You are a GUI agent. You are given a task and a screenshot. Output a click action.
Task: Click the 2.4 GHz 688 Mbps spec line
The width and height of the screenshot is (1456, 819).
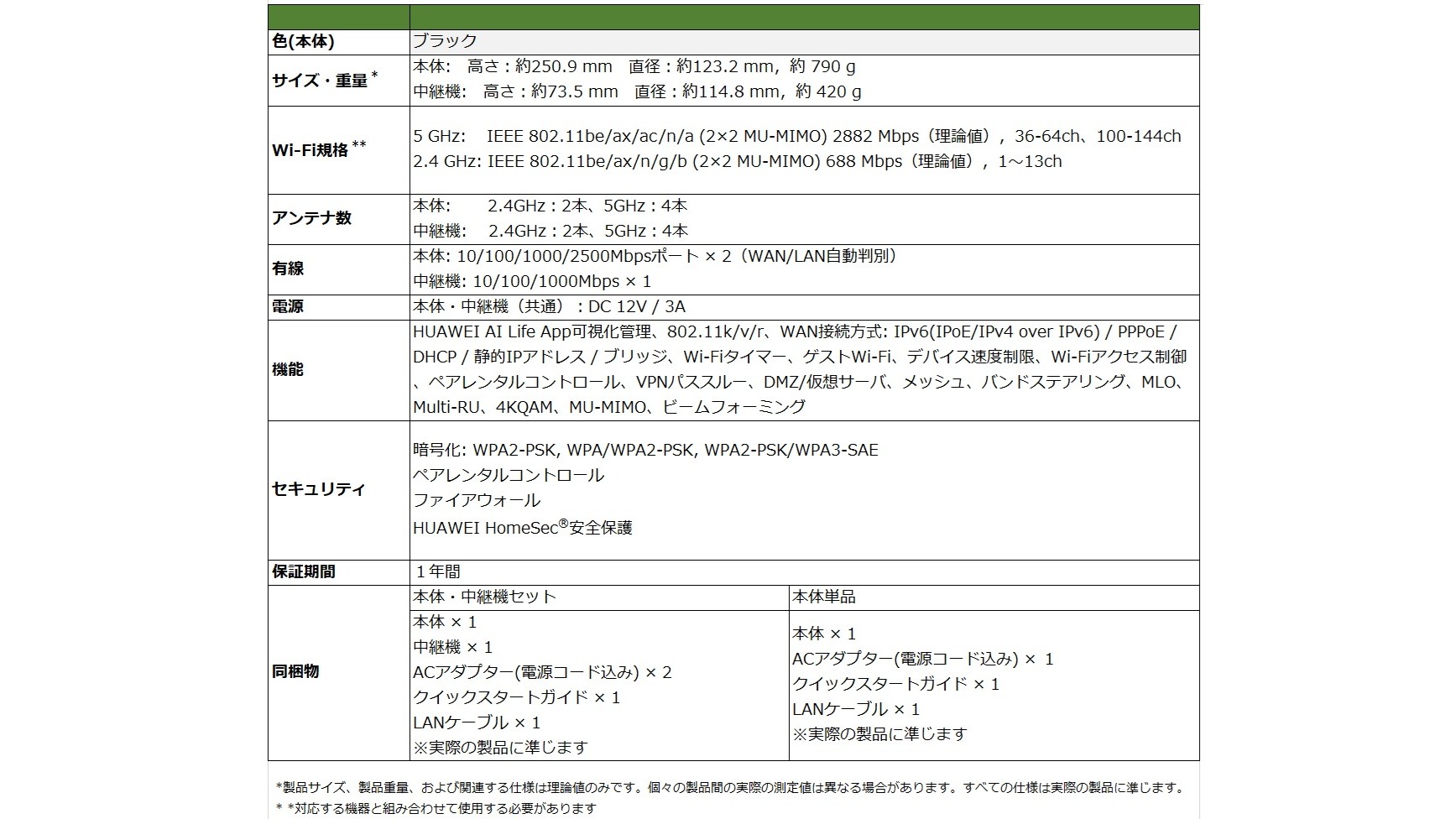tap(737, 161)
